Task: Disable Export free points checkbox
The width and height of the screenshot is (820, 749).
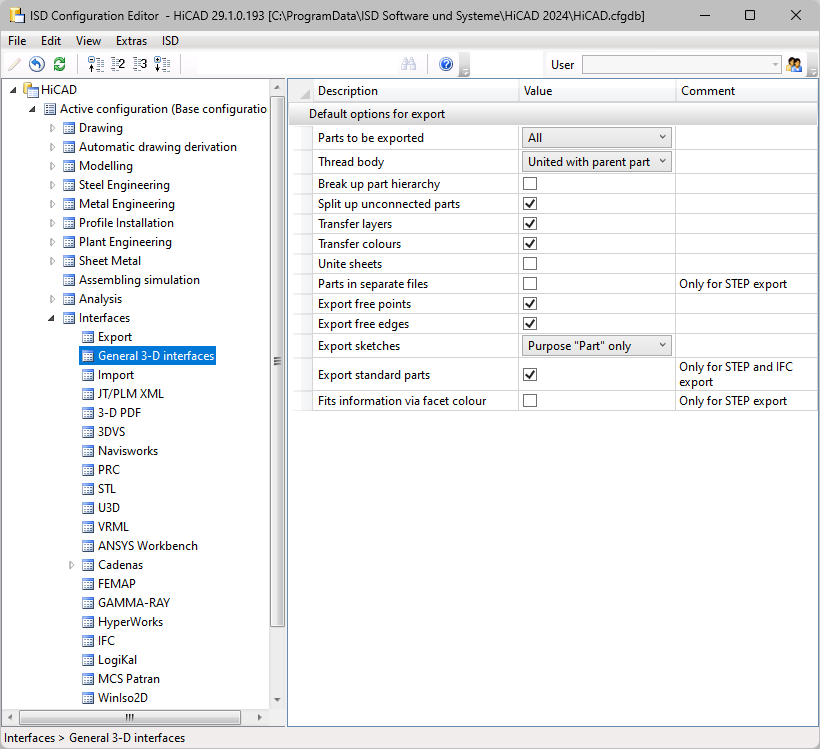Action: point(530,303)
